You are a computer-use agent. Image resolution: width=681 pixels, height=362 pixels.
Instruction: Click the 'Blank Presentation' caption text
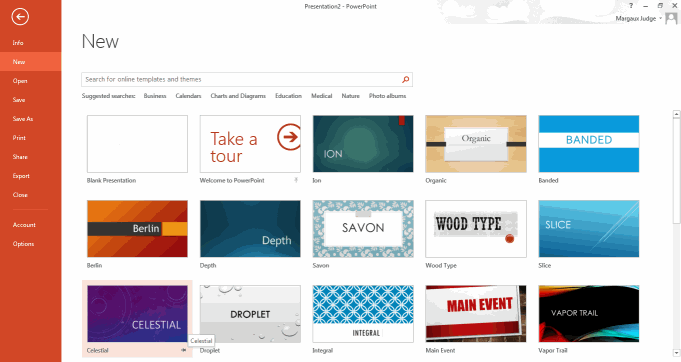pos(111,180)
